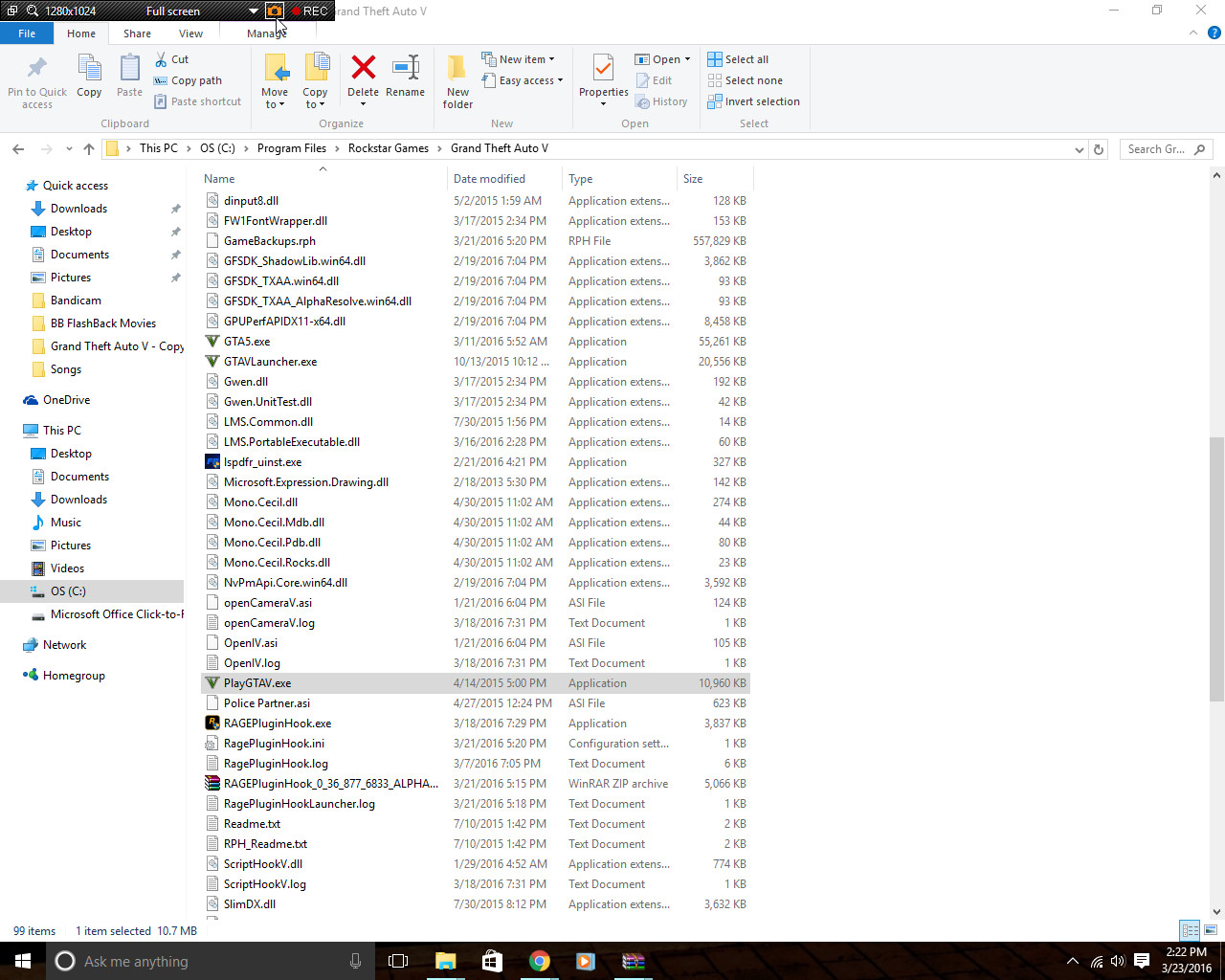Create a New folder from ribbon

pos(457,80)
